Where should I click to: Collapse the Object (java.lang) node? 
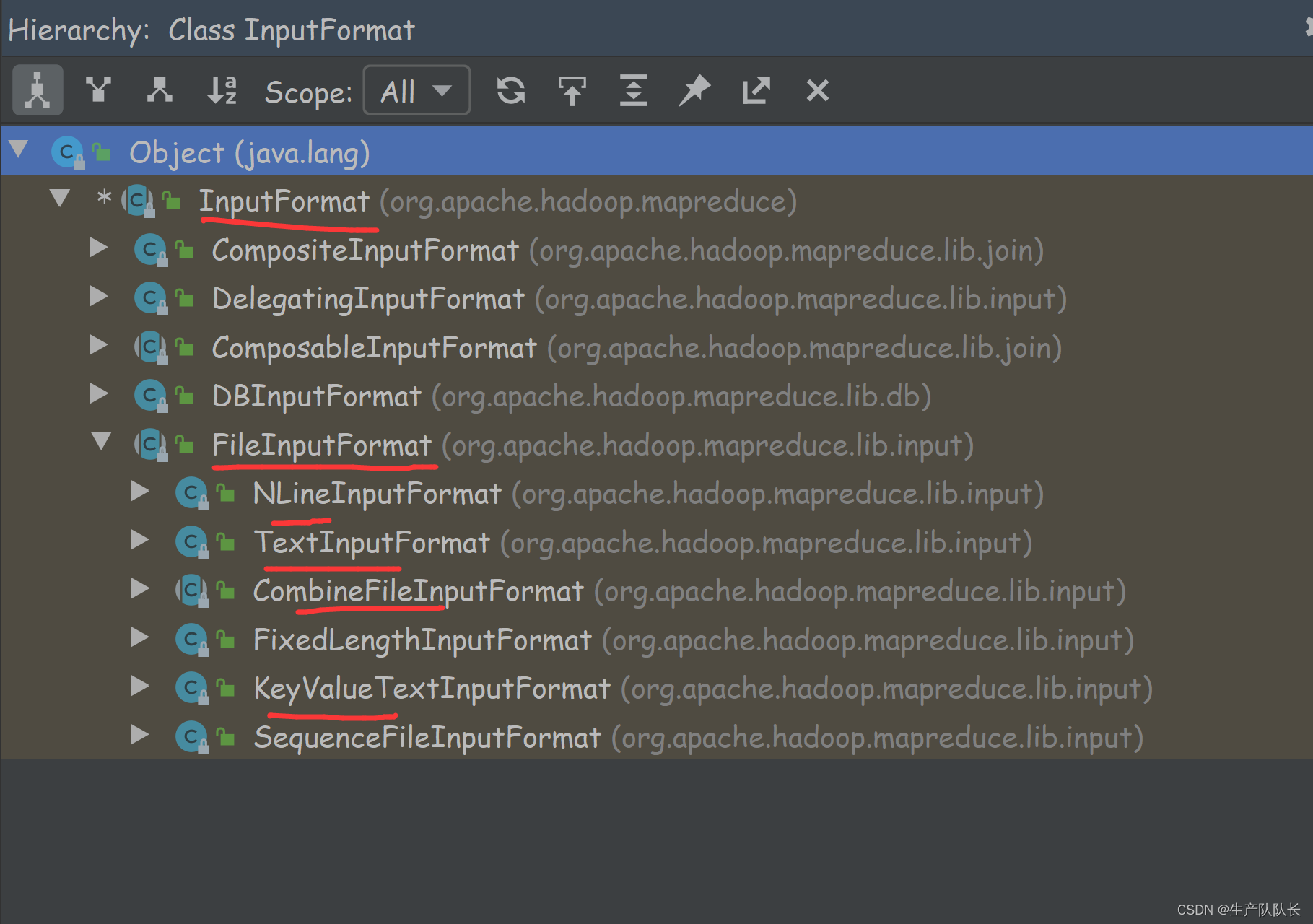pos(19,150)
